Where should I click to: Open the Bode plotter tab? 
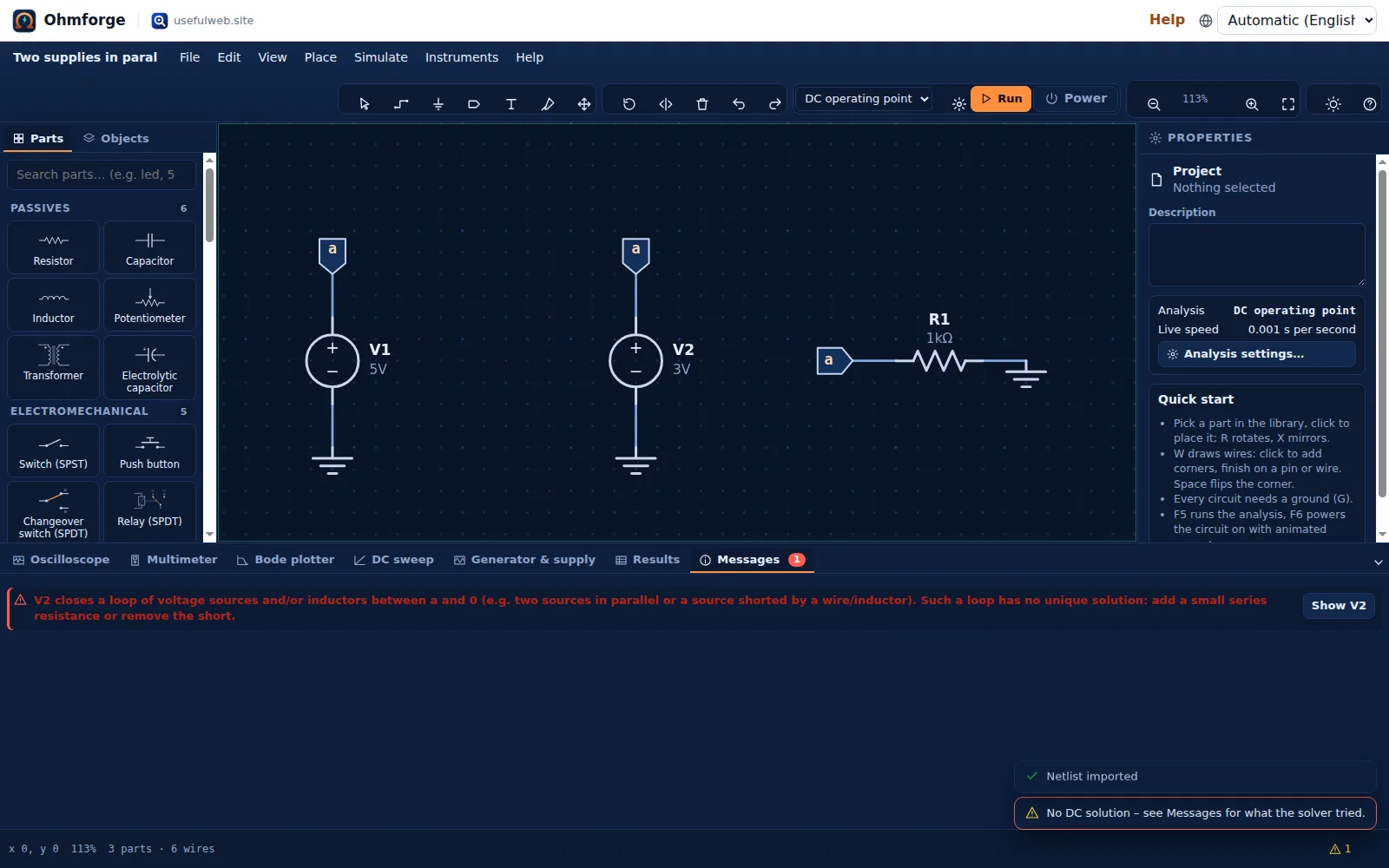[286, 560]
